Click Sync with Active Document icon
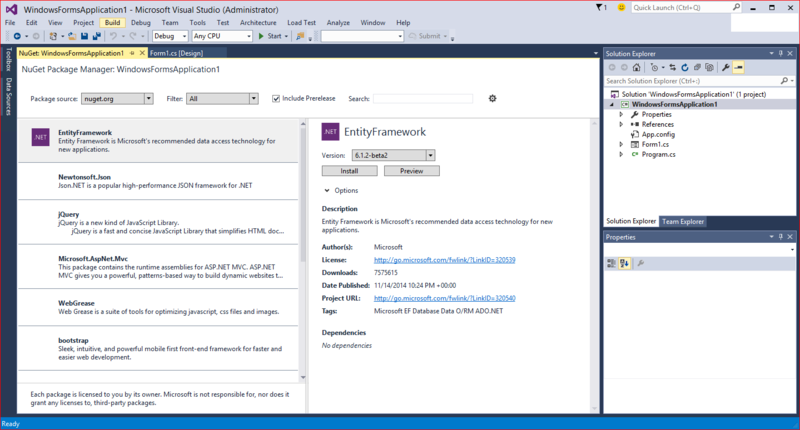The height and width of the screenshot is (430, 800). point(672,67)
